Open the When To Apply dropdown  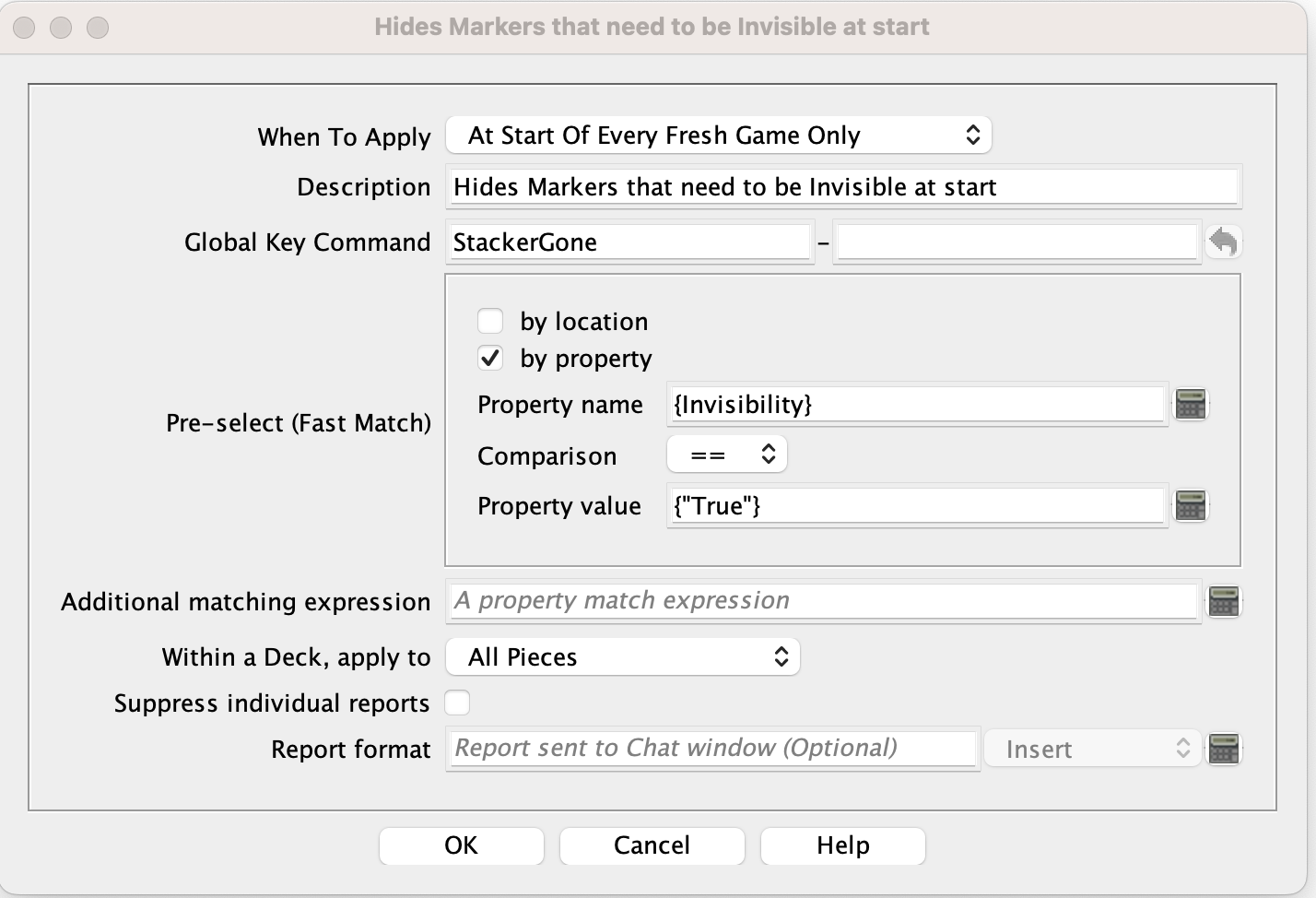[719, 136]
